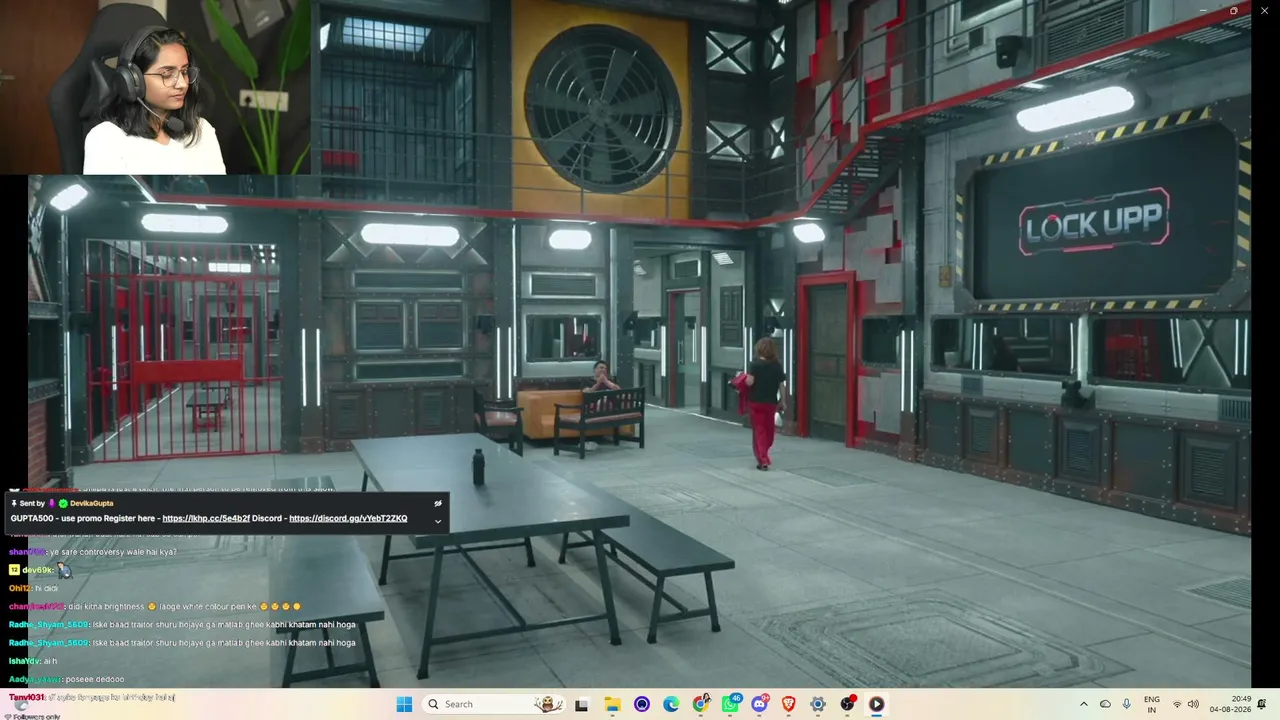1280x720 pixels.
Task: Open Google Chrome from the taskbar
Action: pyautogui.click(x=701, y=704)
